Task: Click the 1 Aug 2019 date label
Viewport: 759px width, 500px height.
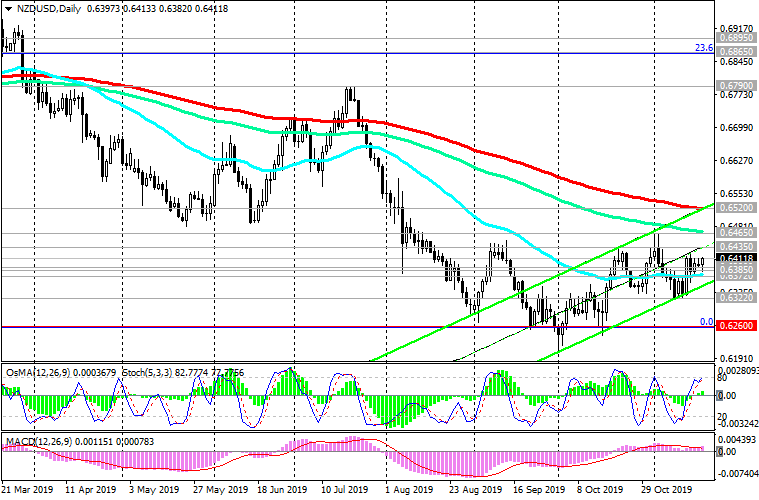Action: (408, 491)
